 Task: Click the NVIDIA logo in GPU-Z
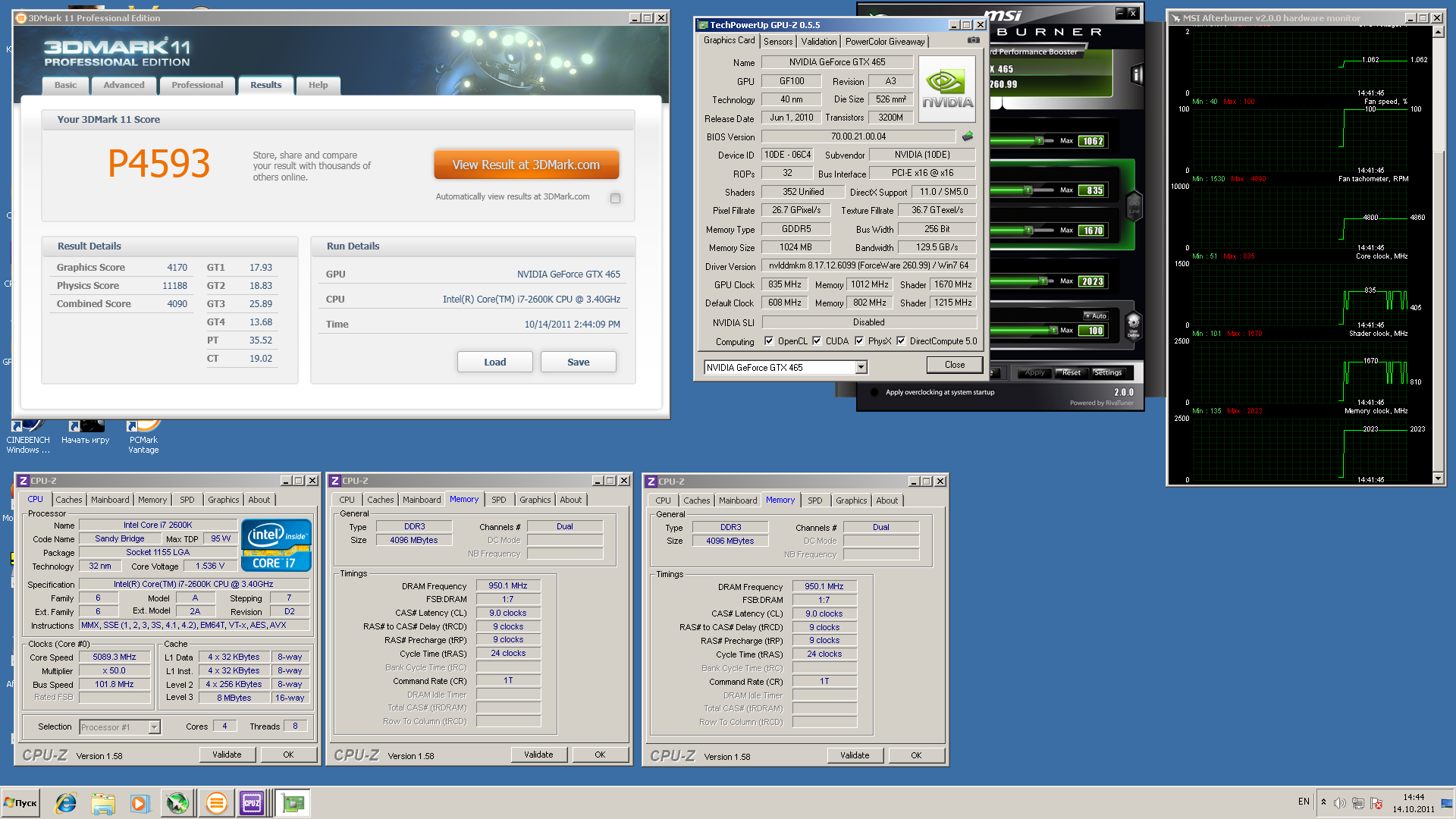pos(947,89)
